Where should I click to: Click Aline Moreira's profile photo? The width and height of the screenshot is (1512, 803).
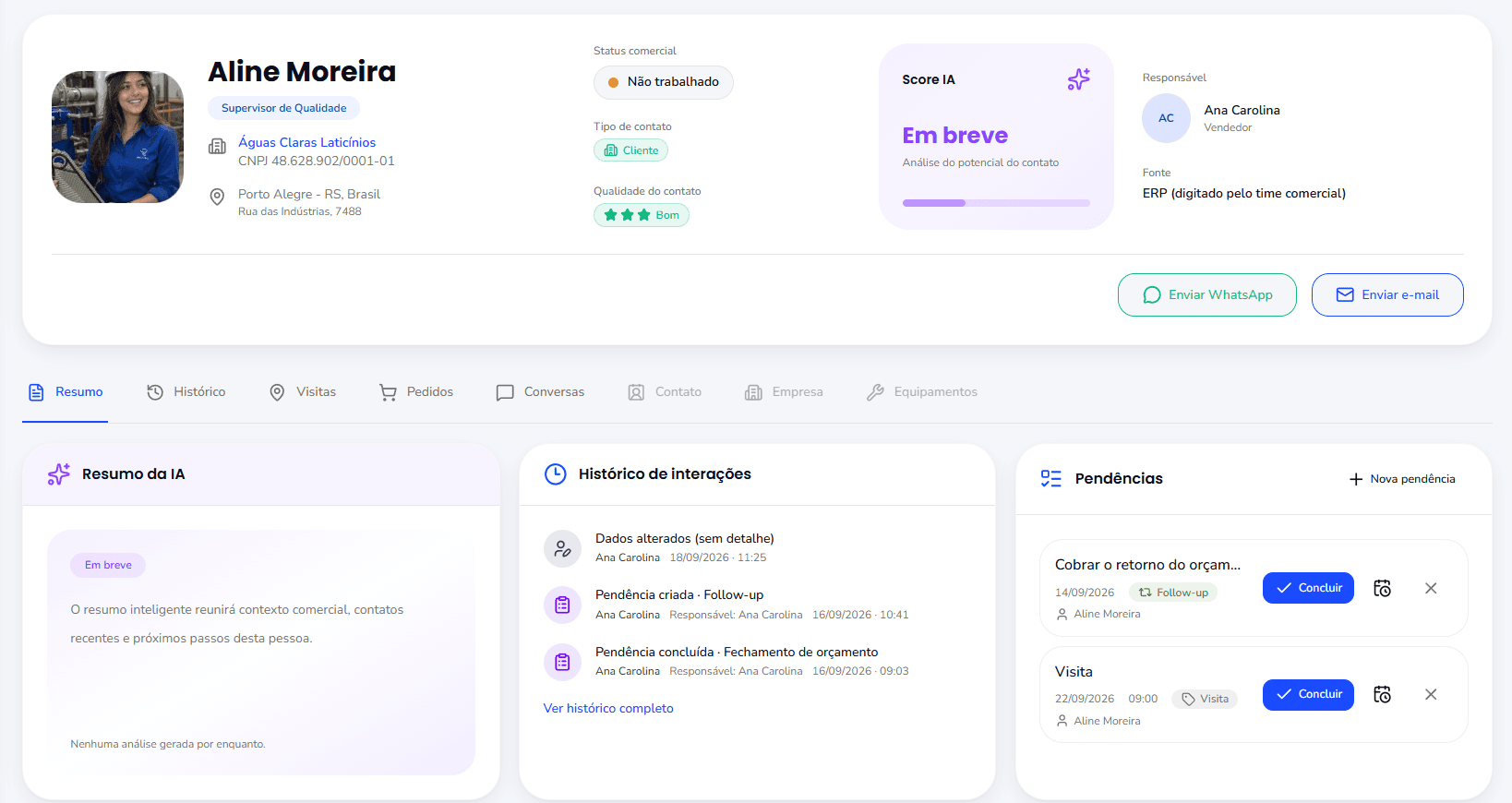pyautogui.click(x=117, y=137)
